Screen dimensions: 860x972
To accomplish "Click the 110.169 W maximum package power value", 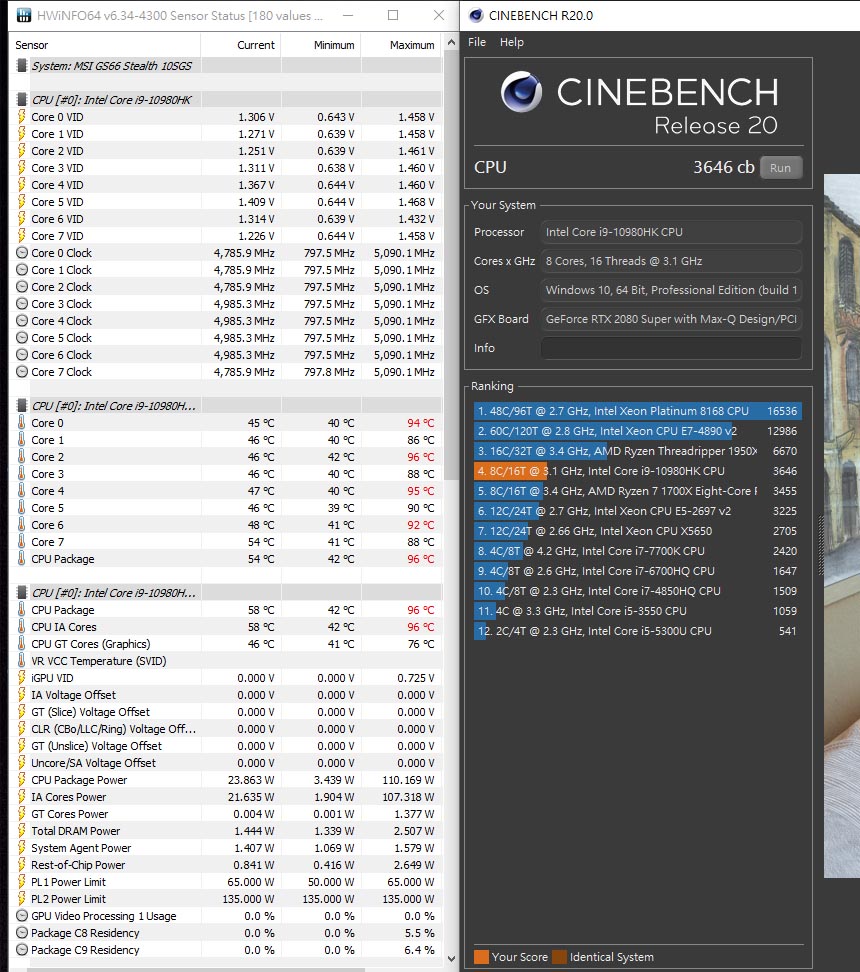I will (408, 780).
